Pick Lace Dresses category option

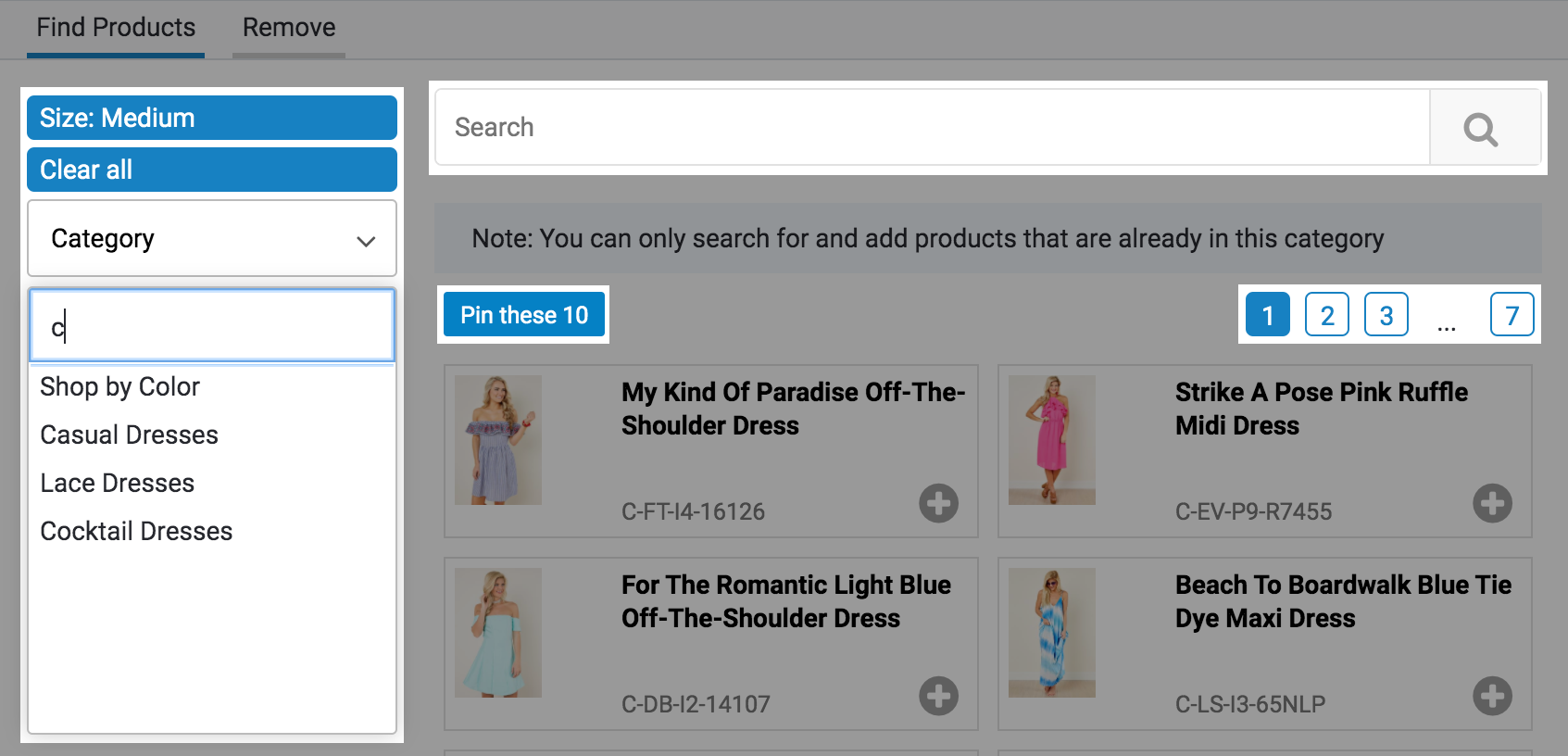tap(118, 484)
